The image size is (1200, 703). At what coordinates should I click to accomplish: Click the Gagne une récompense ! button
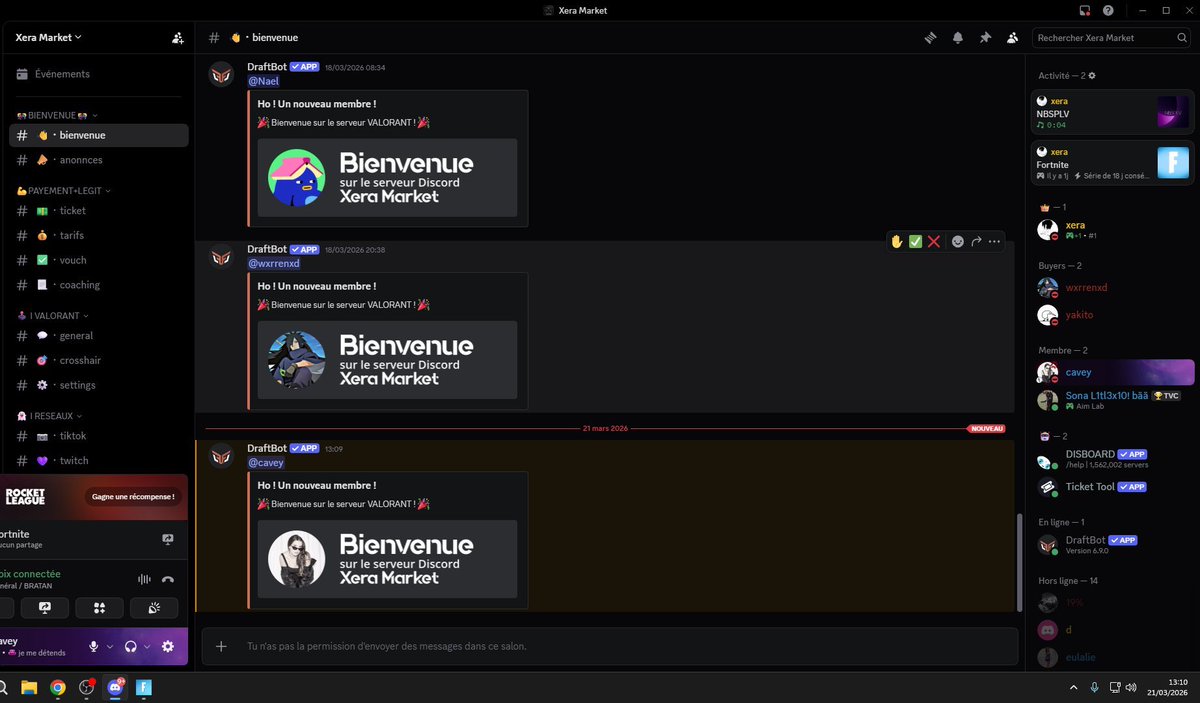pyautogui.click(x=133, y=496)
